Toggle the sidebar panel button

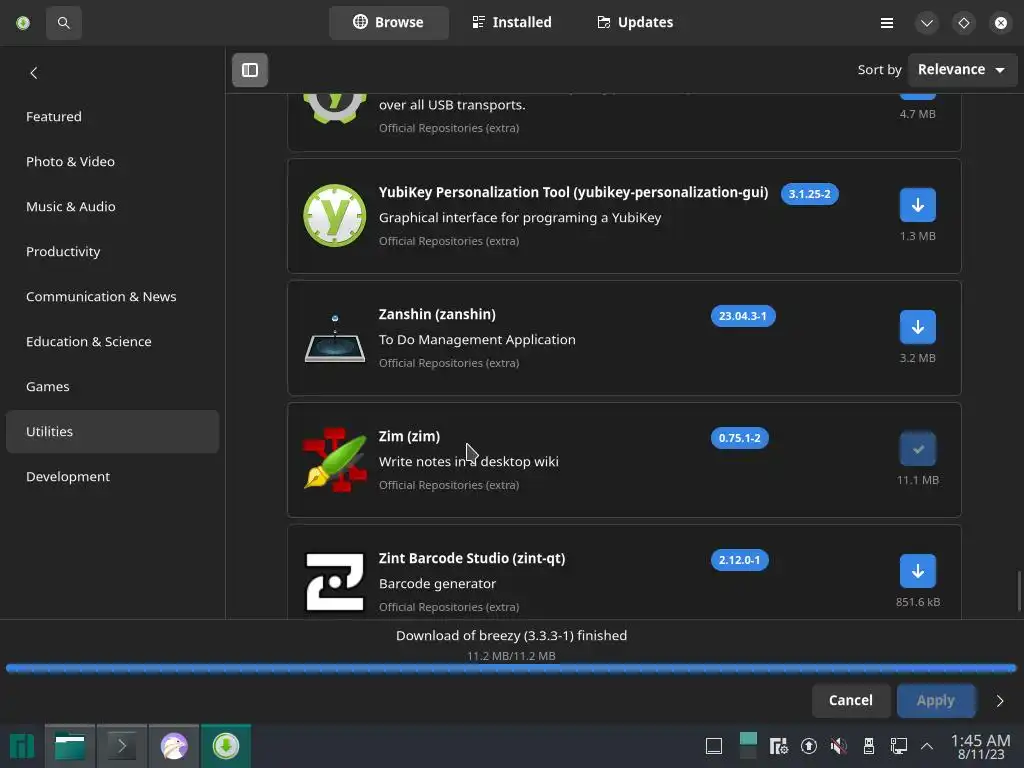(249, 70)
